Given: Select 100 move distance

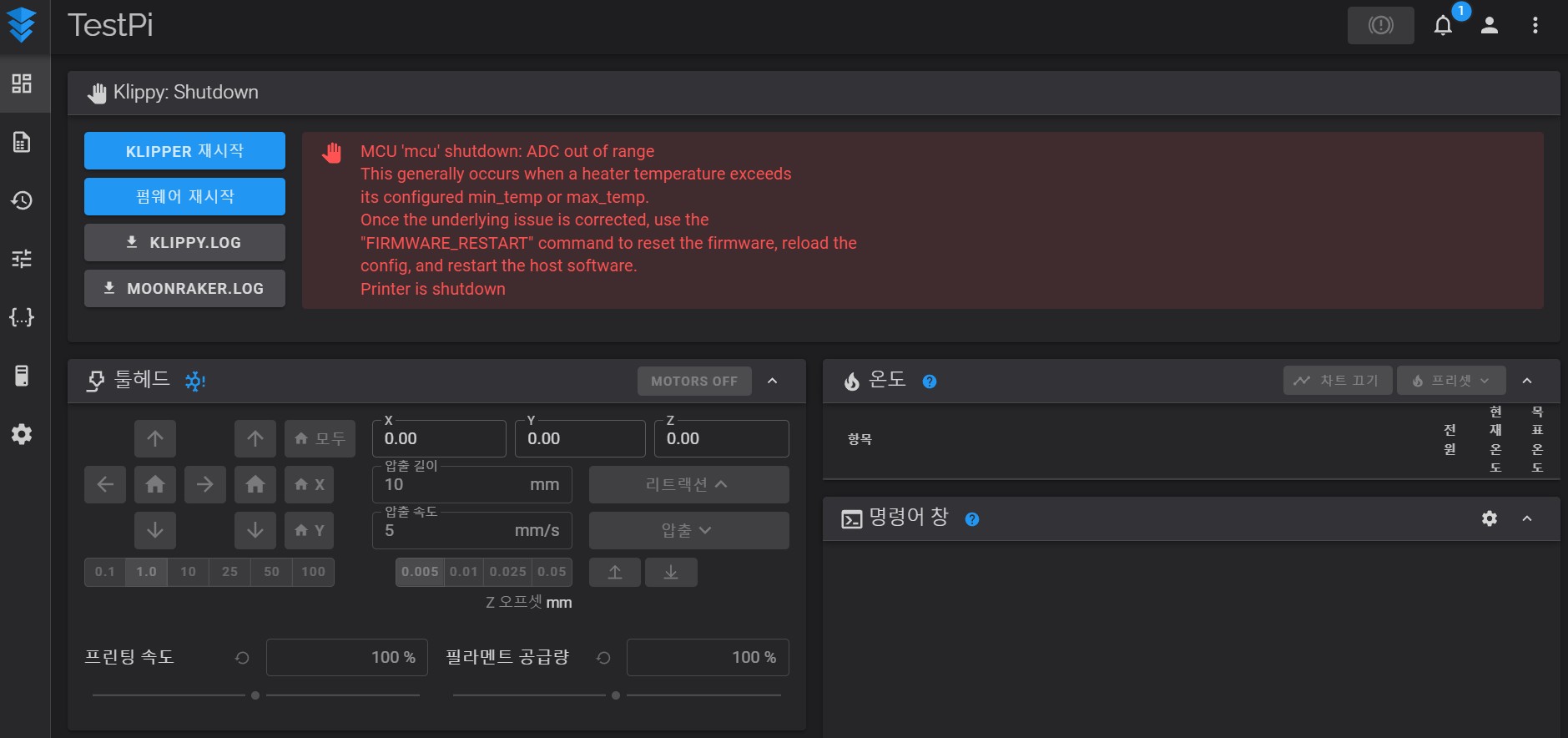Looking at the screenshot, I should click(x=314, y=572).
